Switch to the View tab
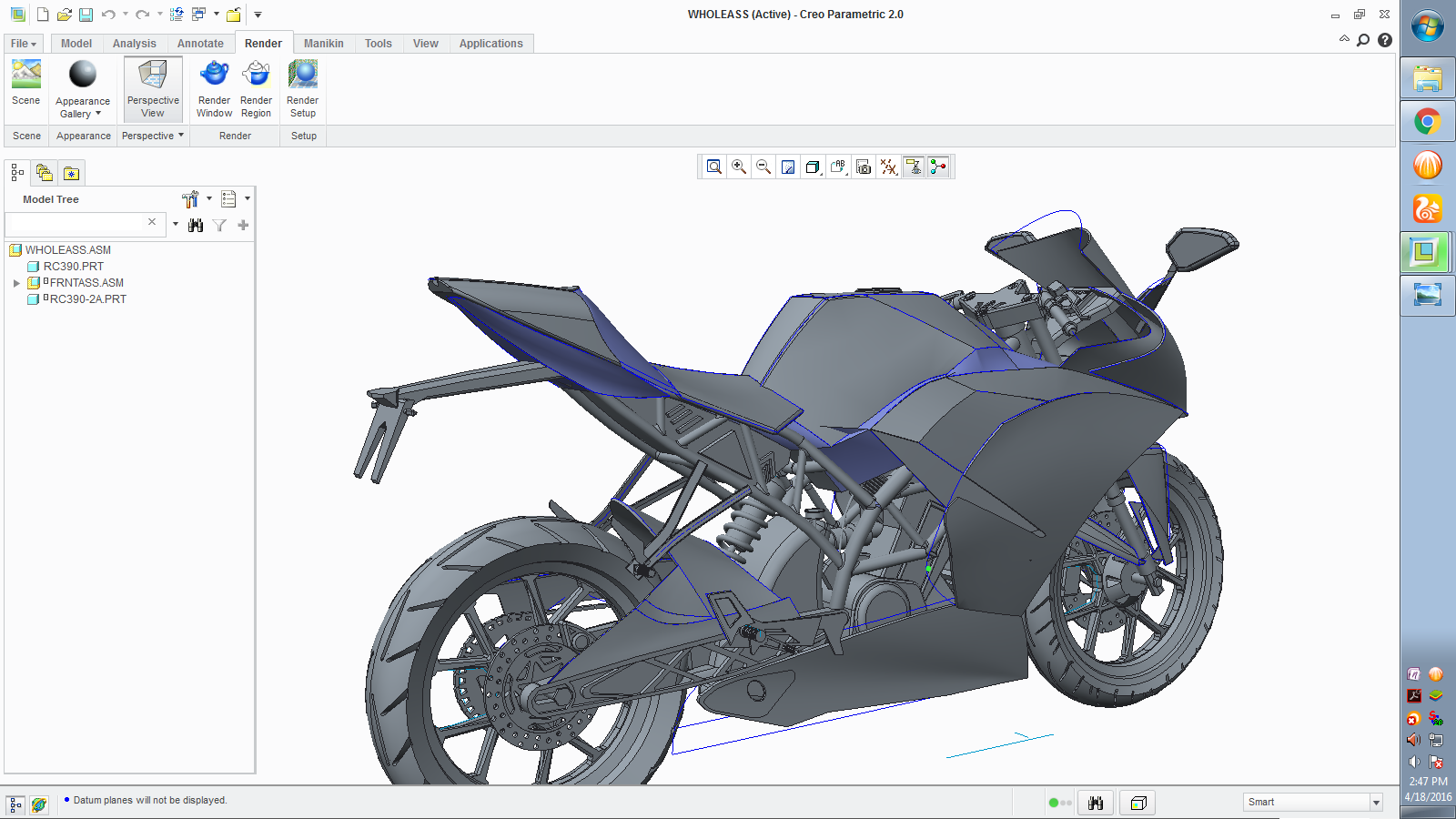1456x819 pixels. [426, 44]
